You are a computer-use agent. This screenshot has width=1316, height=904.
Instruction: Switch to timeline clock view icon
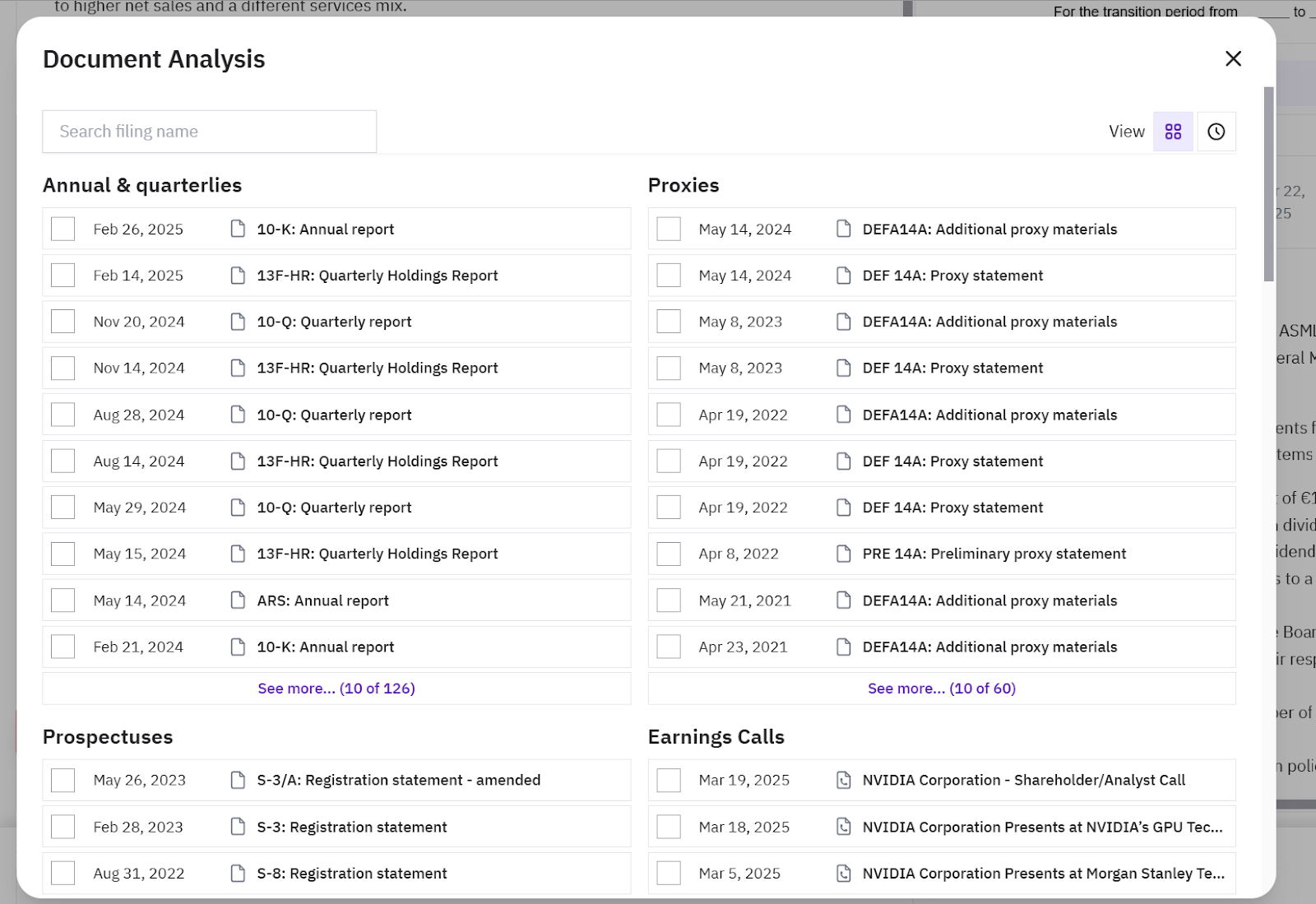[1216, 132]
